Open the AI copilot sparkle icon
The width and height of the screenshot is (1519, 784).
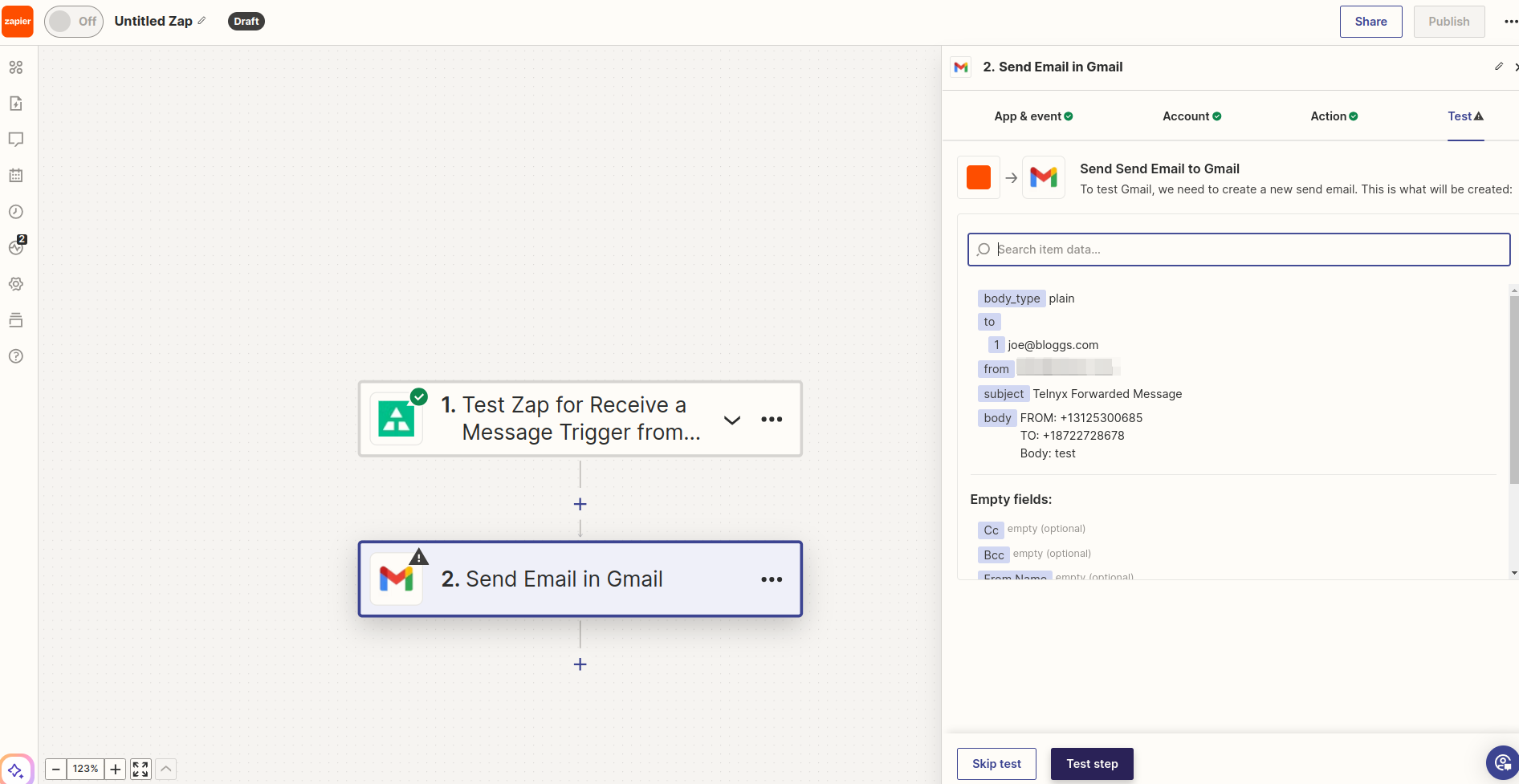coord(16,770)
